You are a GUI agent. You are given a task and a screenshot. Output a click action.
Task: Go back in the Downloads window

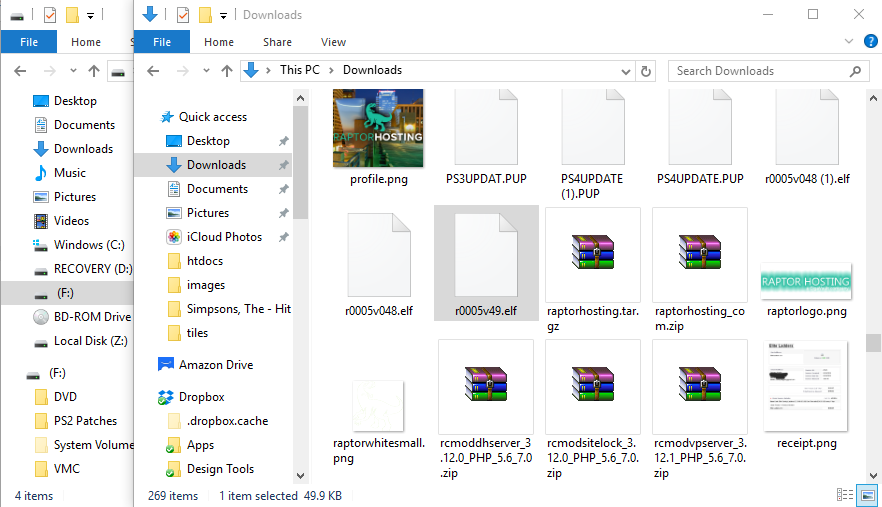pyautogui.click(x=153, y=71)
